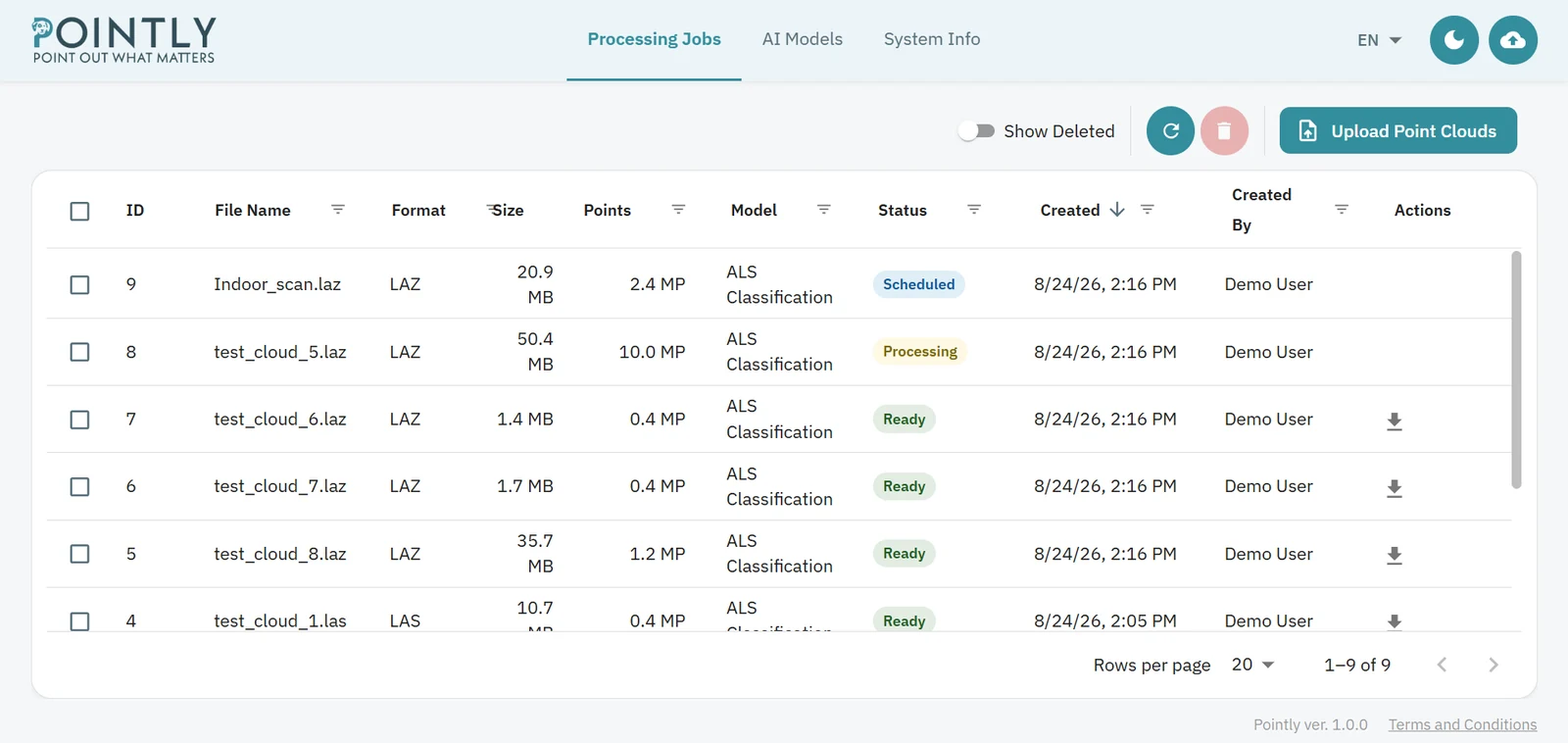Click the Created column sort arrow
This screenshot has height=743, width=1568.
click(x=1117, y=210)
